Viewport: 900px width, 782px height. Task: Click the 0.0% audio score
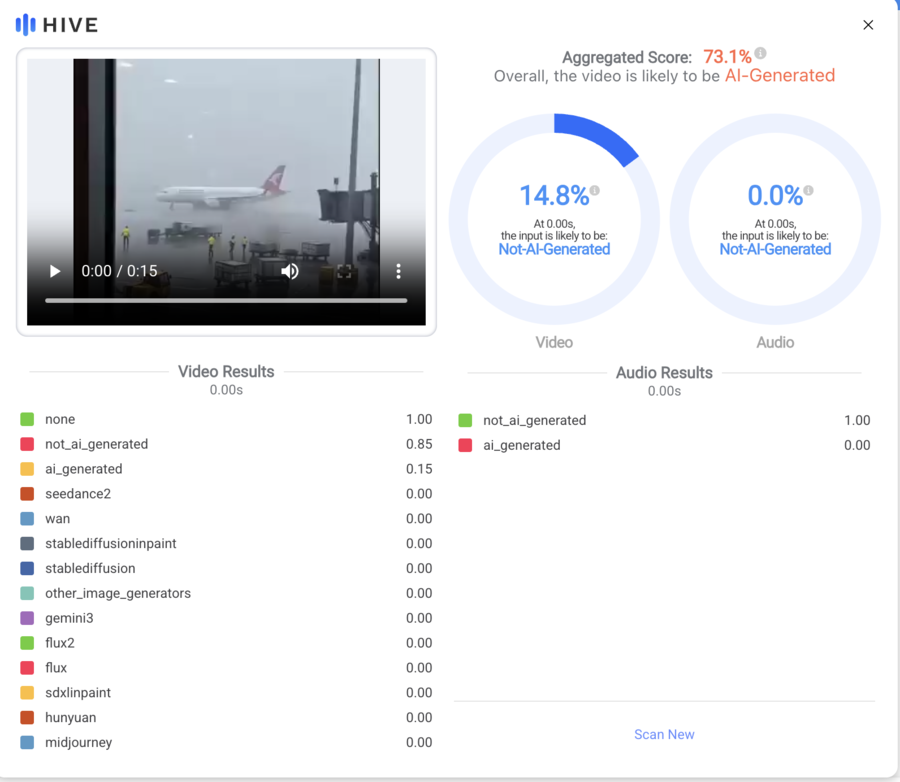coord(775,196)
